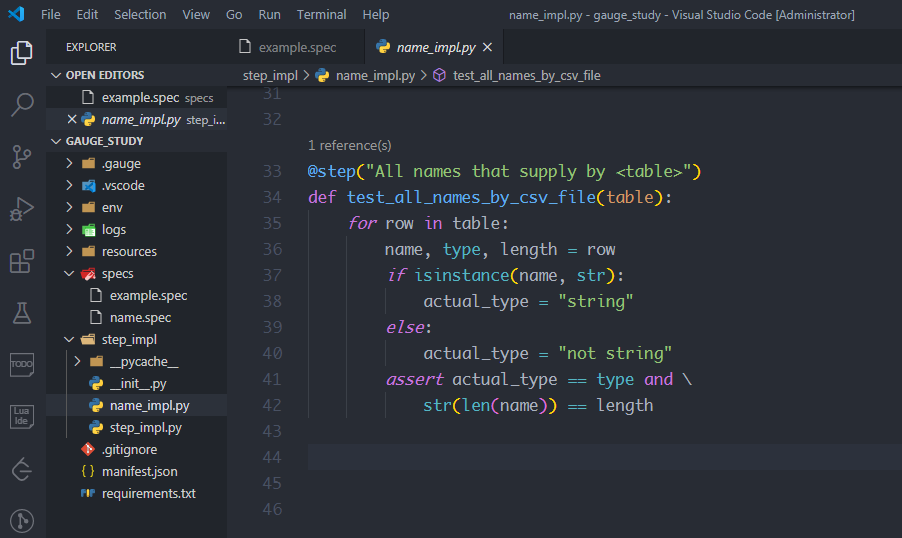Open the File menu
902x538 pixels.
click(51, 14)
